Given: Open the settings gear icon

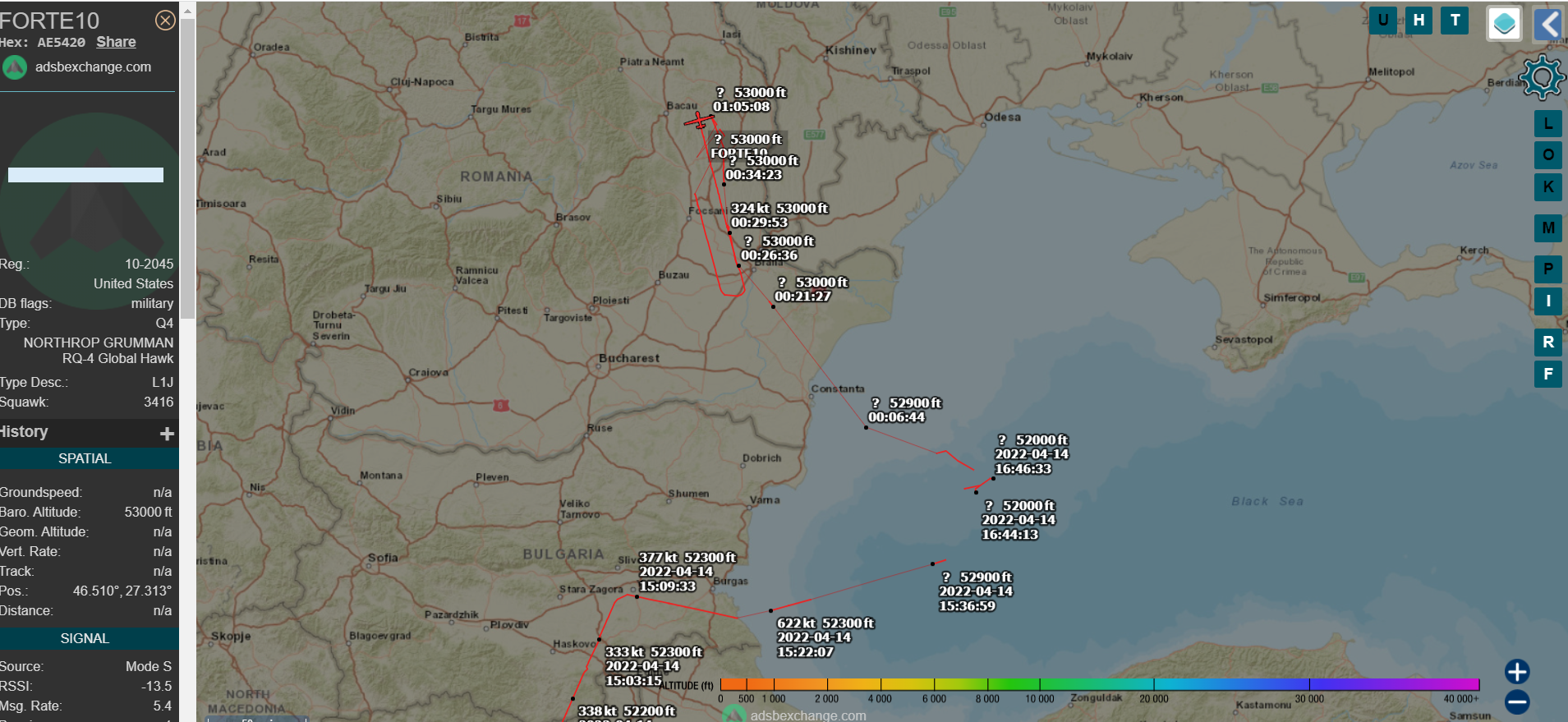Looking at the screenshot, I should pyautogui.click(x=1542, y=78).
